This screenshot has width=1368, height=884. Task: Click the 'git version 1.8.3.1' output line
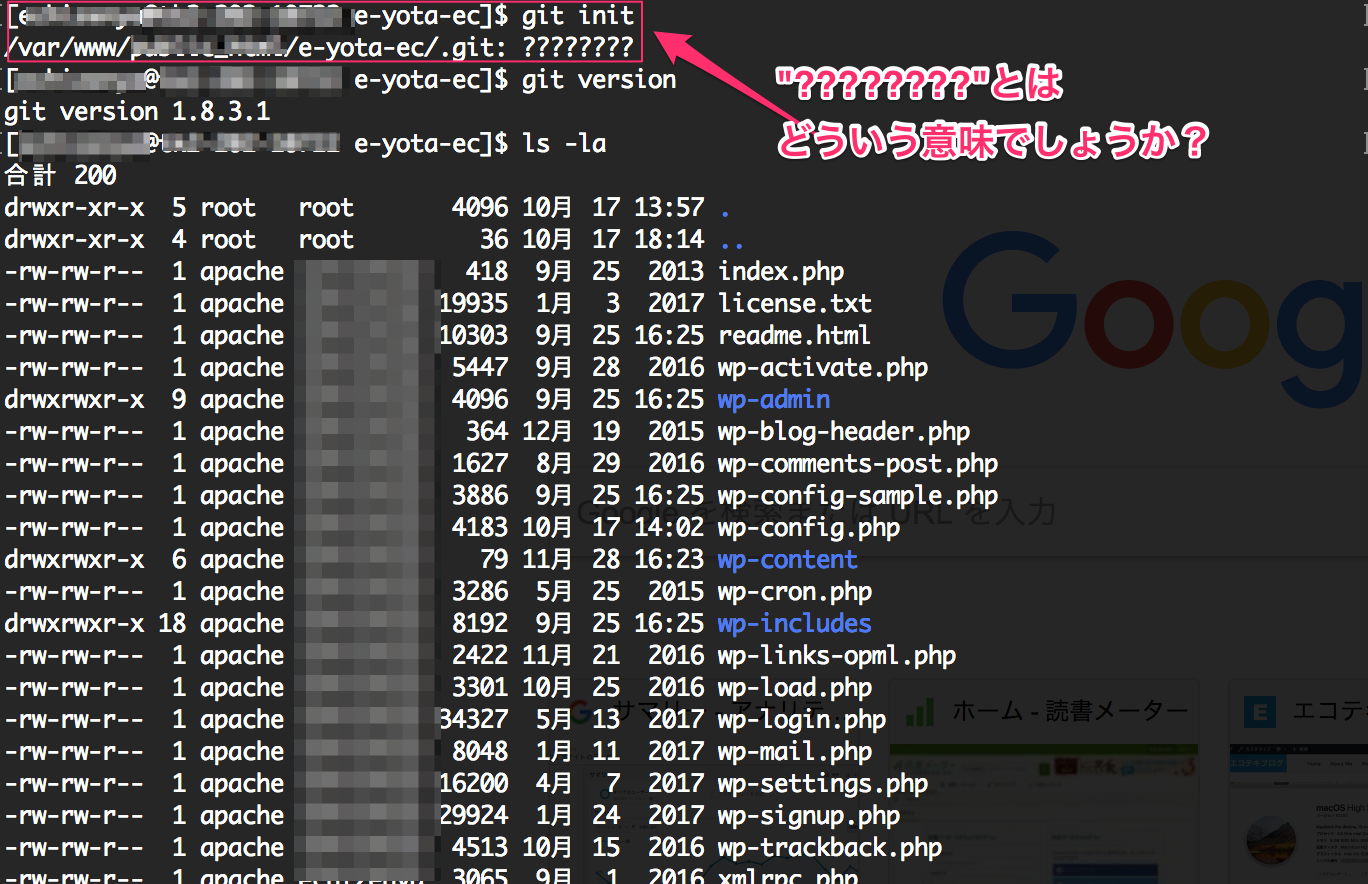138,112
